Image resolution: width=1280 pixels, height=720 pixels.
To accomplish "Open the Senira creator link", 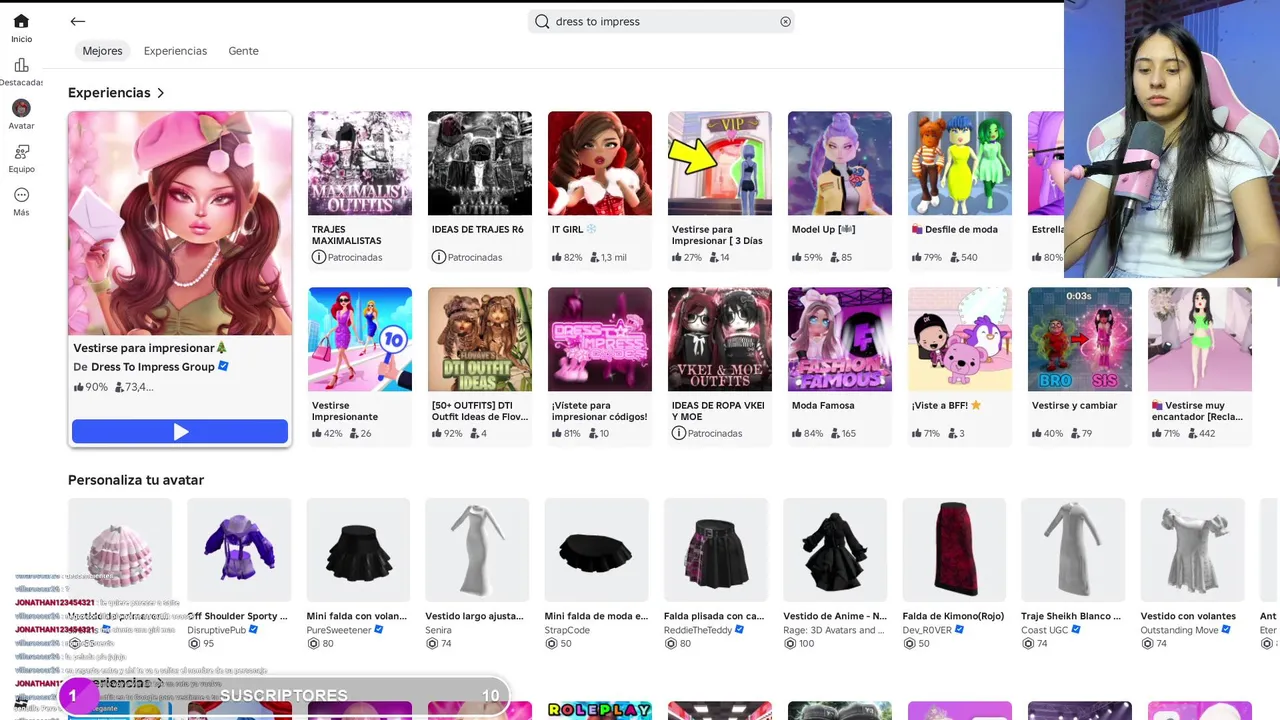I will [438, 630].
